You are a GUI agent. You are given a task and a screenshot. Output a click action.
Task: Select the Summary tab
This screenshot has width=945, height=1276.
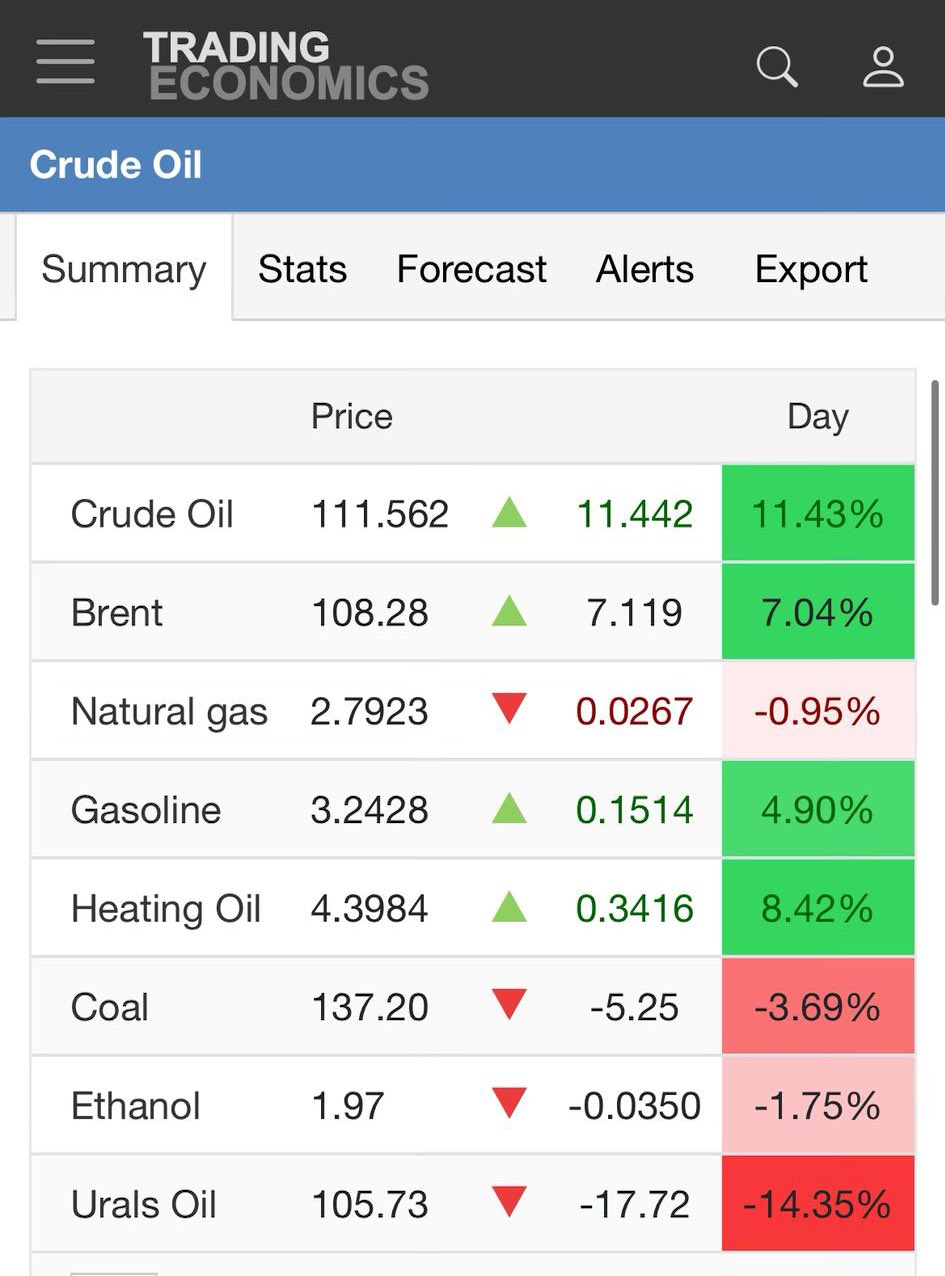(124, 269)
